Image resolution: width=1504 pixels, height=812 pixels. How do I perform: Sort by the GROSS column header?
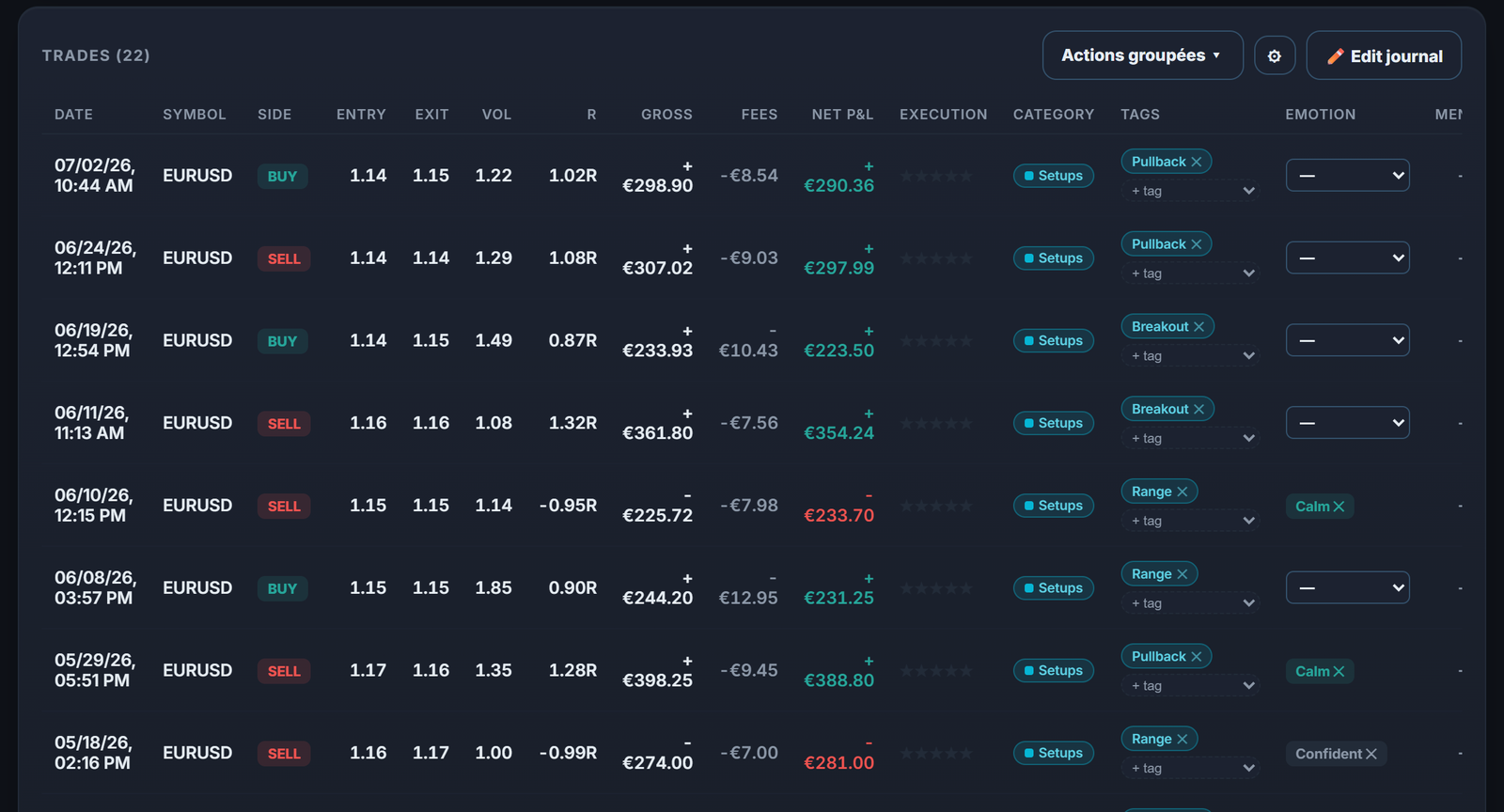point(666,115)
